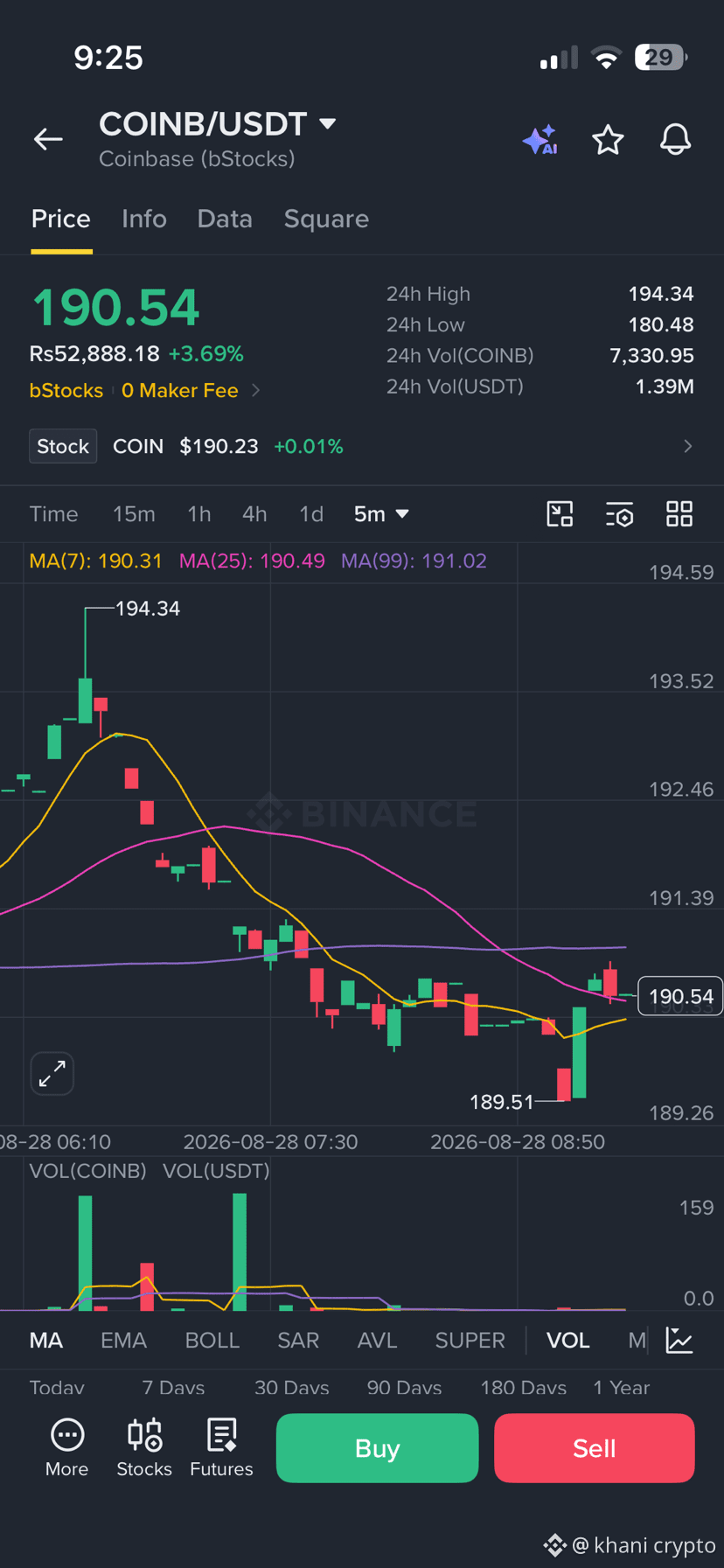Tap the VOL(COINB) label

87,1170
